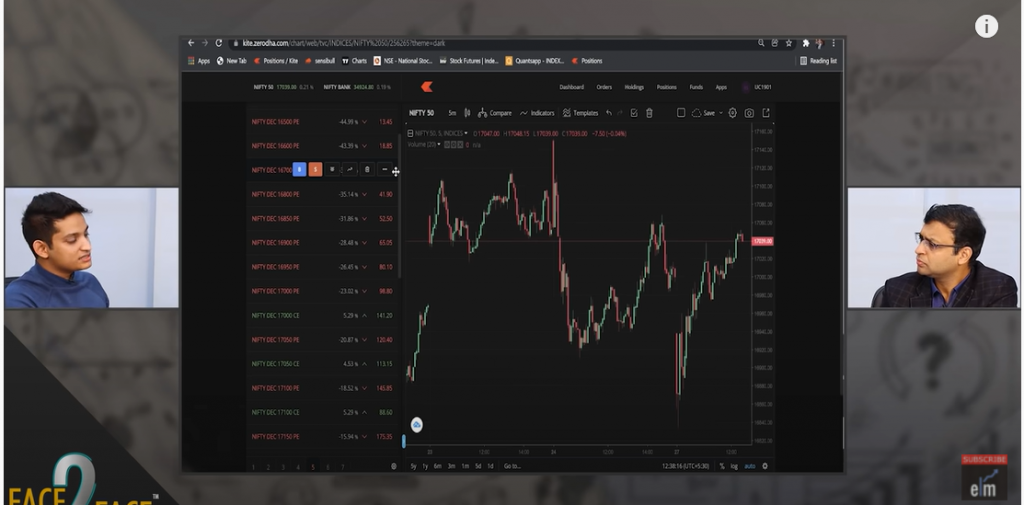The width and height of the screenshot is (1024, 505).
Task: Expand chevron on NIFTY DEC 16800 PE row
Action: [x=364, y=195]
